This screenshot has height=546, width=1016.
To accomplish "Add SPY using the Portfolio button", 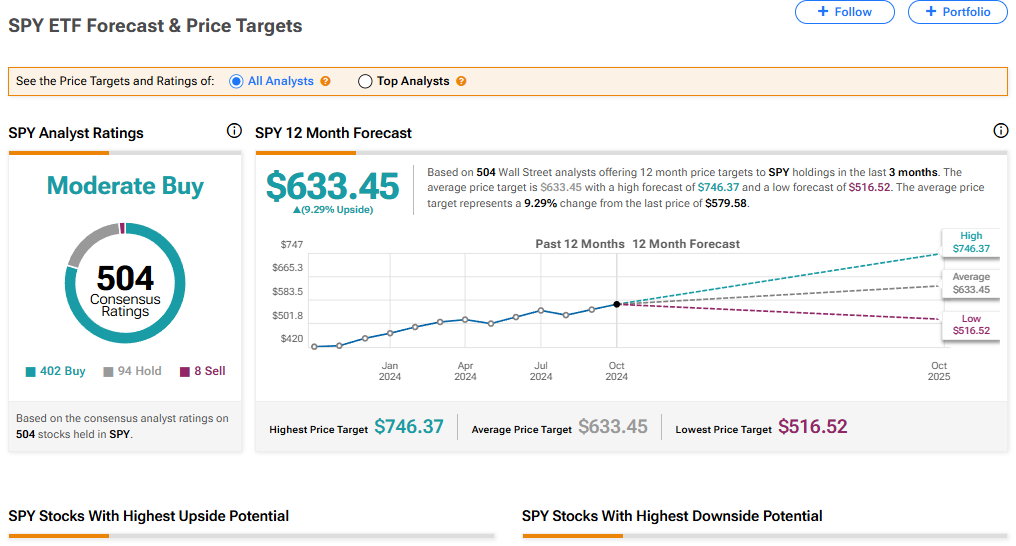I will point(957,12).
